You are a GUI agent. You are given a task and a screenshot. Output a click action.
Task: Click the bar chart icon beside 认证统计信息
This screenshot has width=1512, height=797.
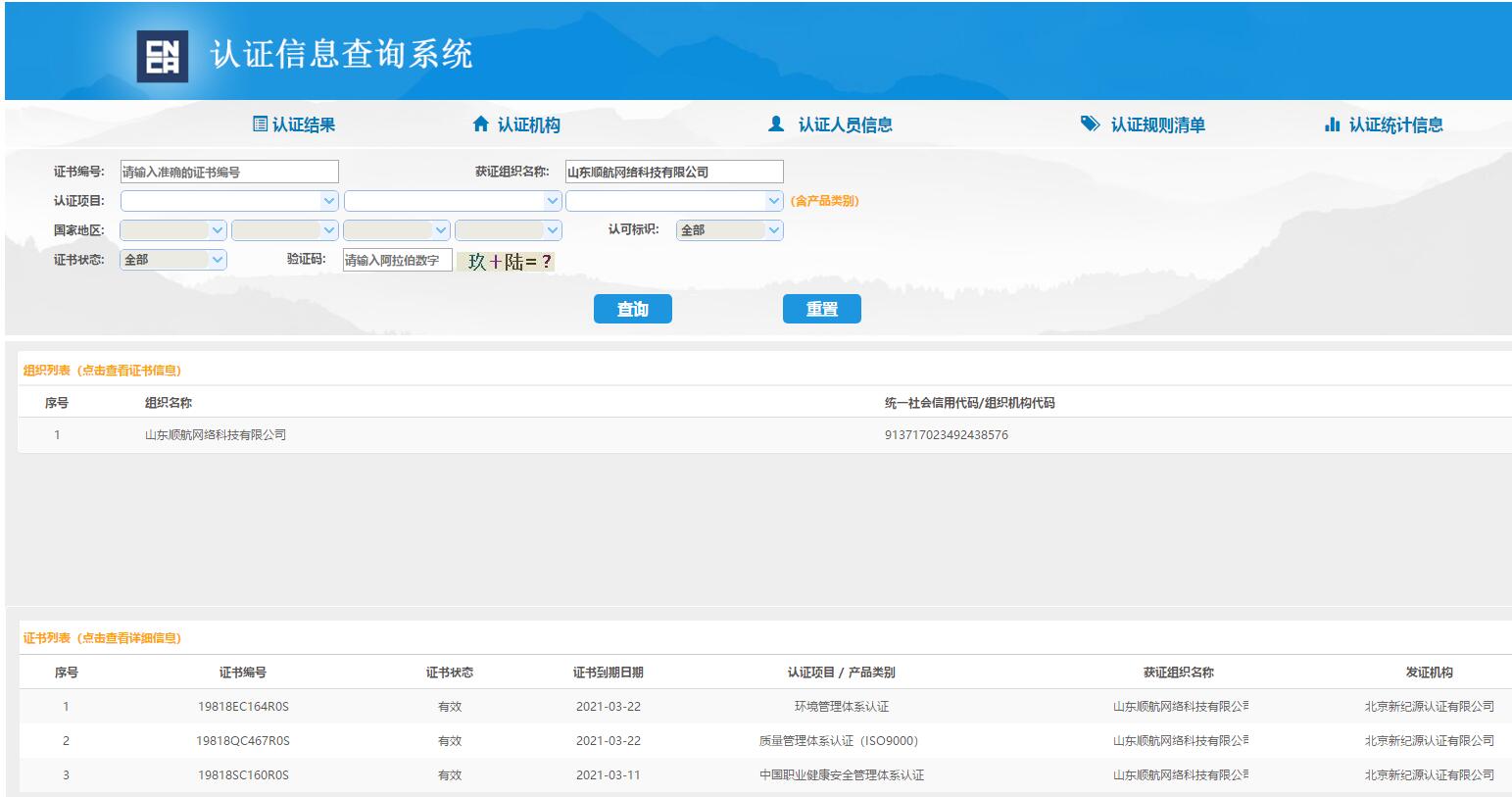coord(1332,125)
